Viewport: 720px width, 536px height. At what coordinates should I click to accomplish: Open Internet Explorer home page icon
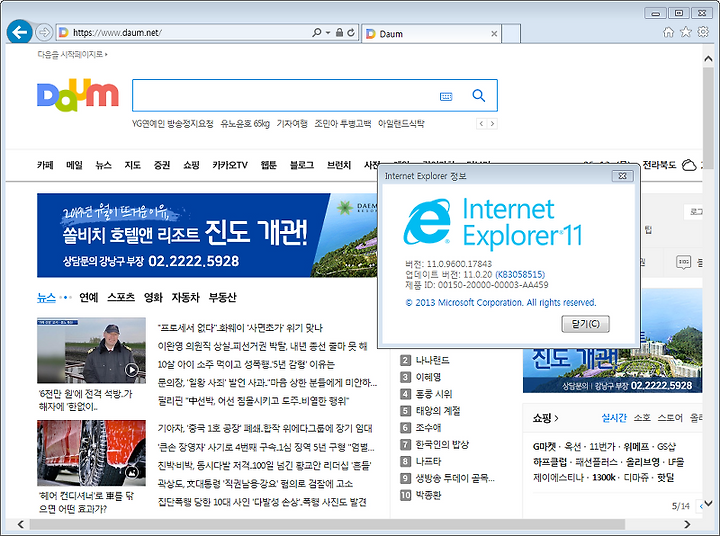pyautogui.click(x=669, y=32)
